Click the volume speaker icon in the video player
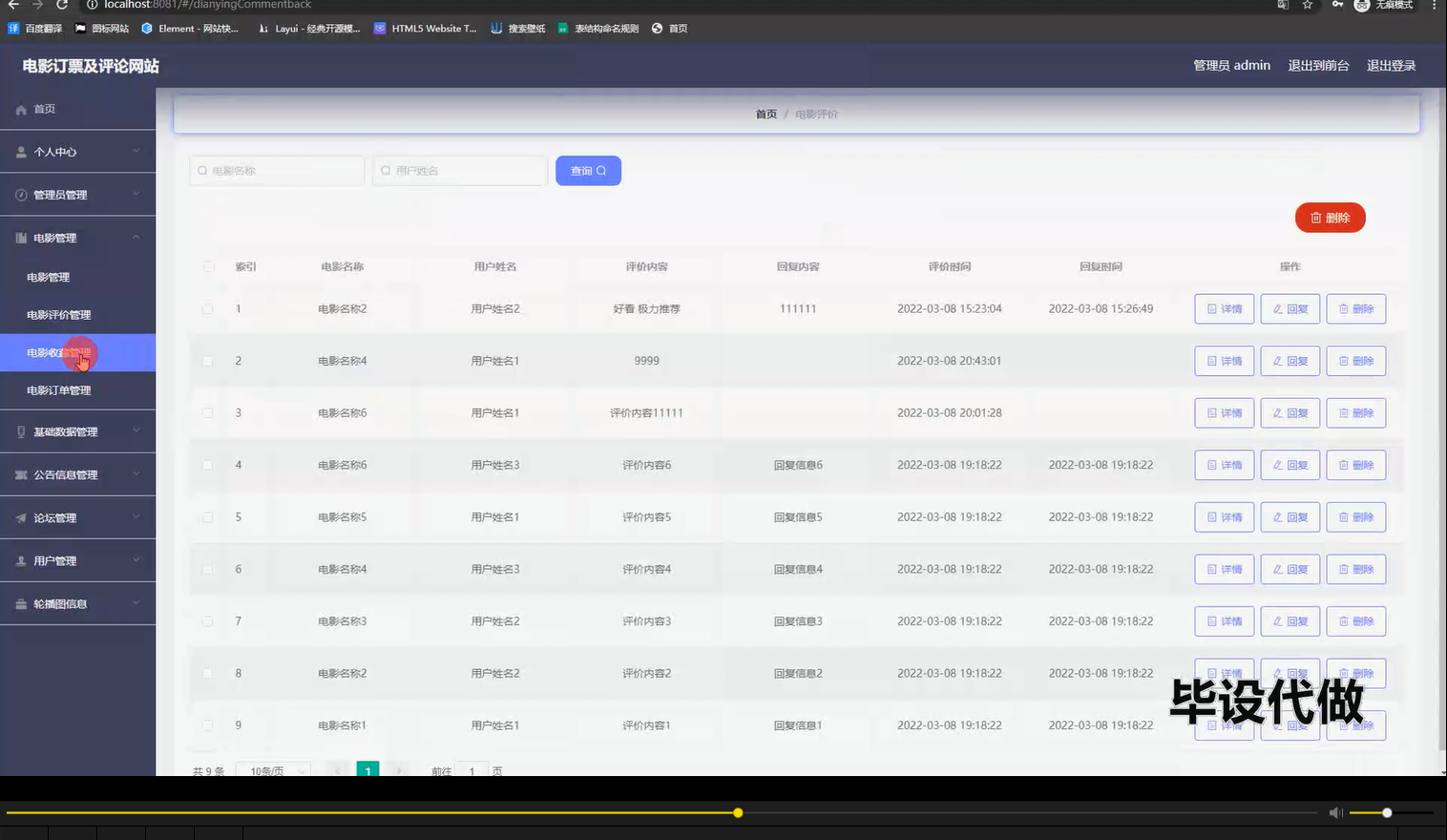The image size is (1447, 840). [x=1336, y=812]
